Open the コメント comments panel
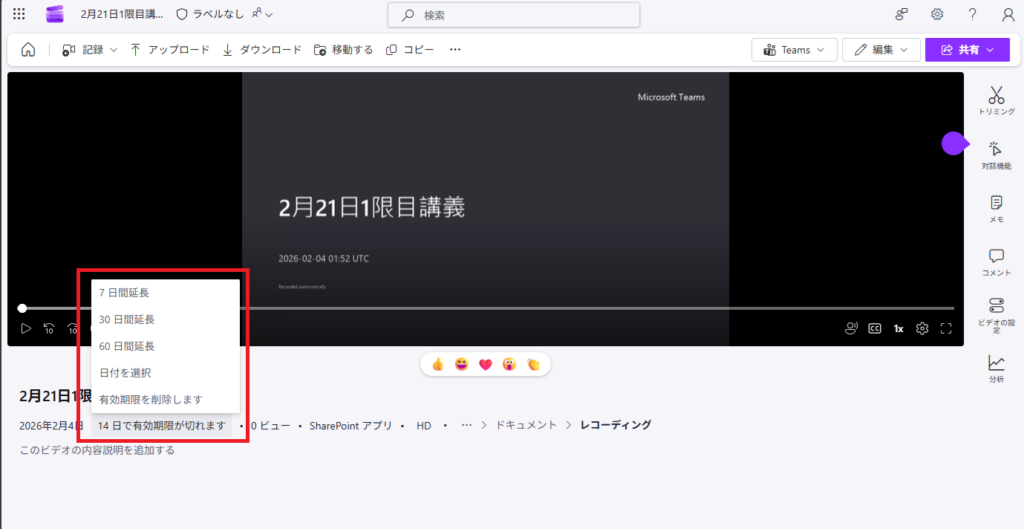This screenshot has height=529, width=1024. pyautogui.click(x=995, y=262)
